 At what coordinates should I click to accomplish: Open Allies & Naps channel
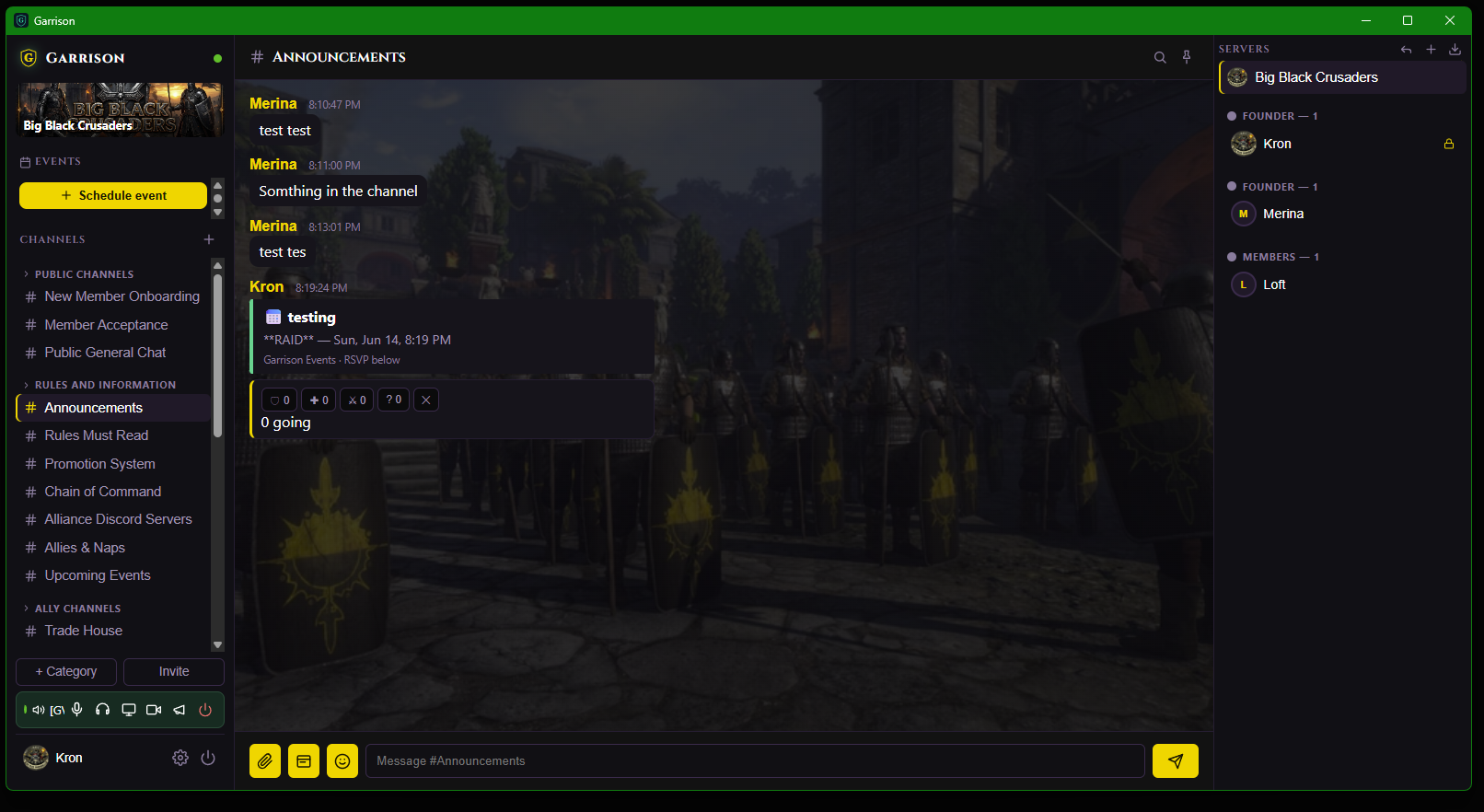[113, 548]
